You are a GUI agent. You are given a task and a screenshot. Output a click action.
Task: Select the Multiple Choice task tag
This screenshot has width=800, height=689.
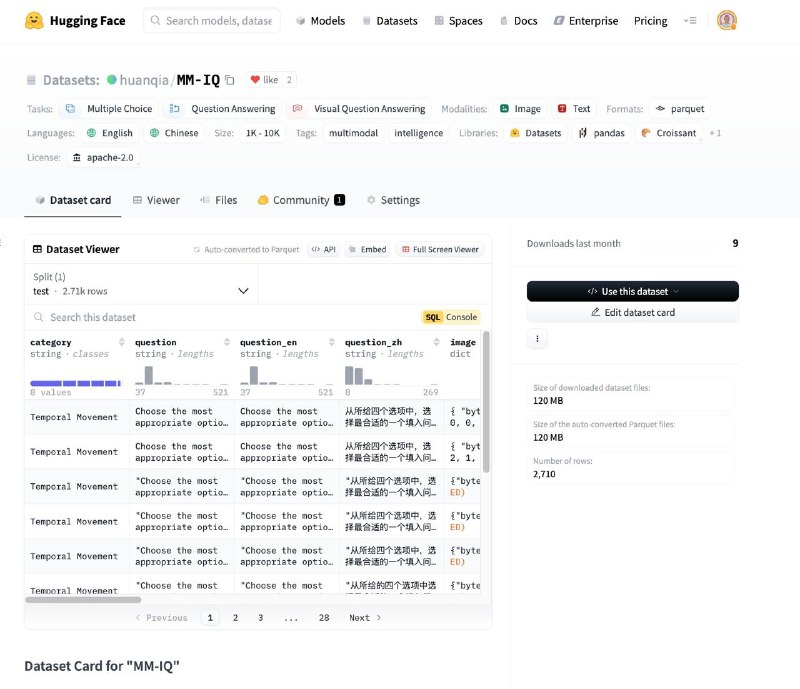point(110,109)
